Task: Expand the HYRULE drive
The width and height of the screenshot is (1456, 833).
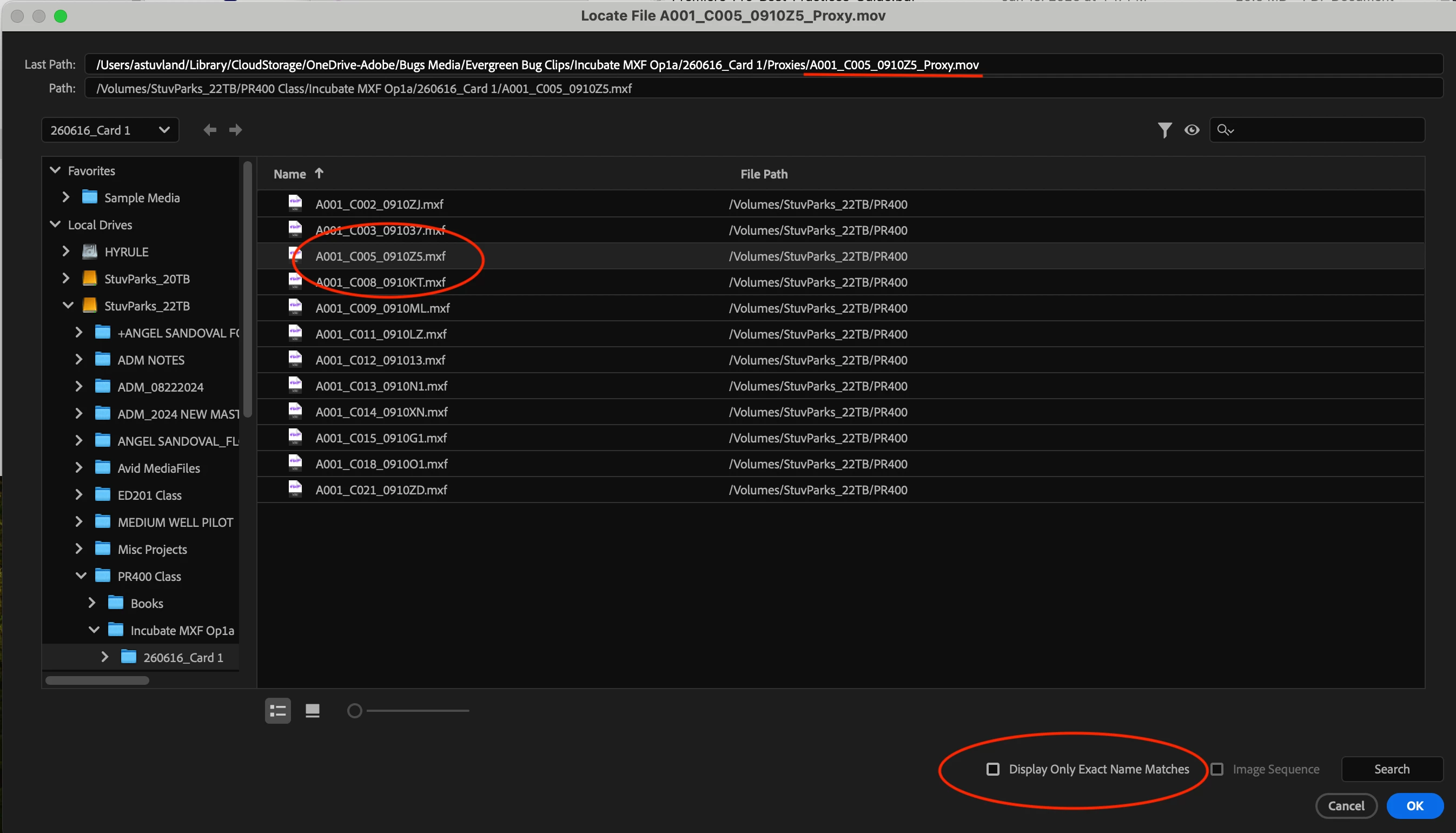Action: (66, 251)
